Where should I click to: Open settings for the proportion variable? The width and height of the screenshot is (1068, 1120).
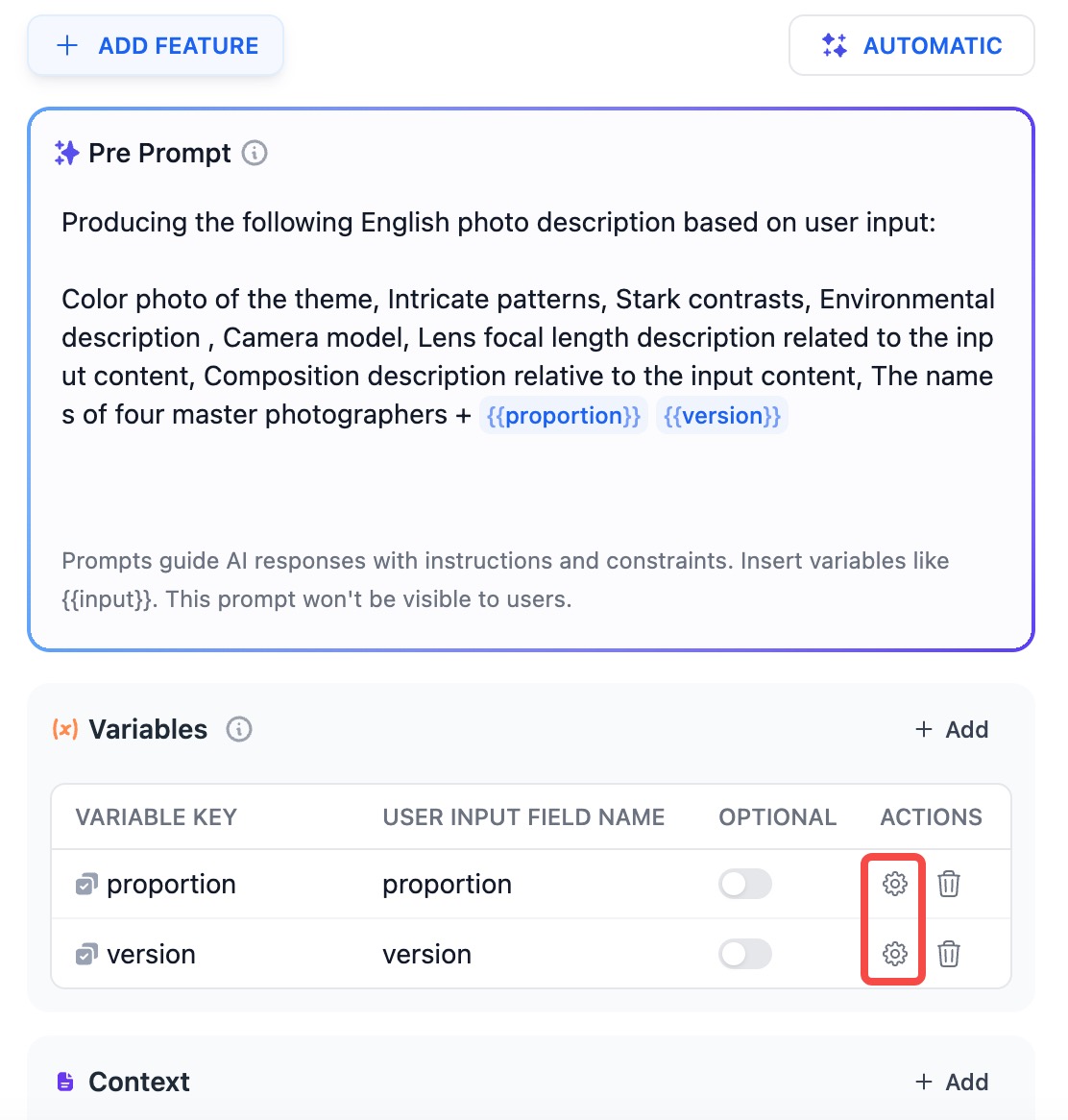[894, 884]
